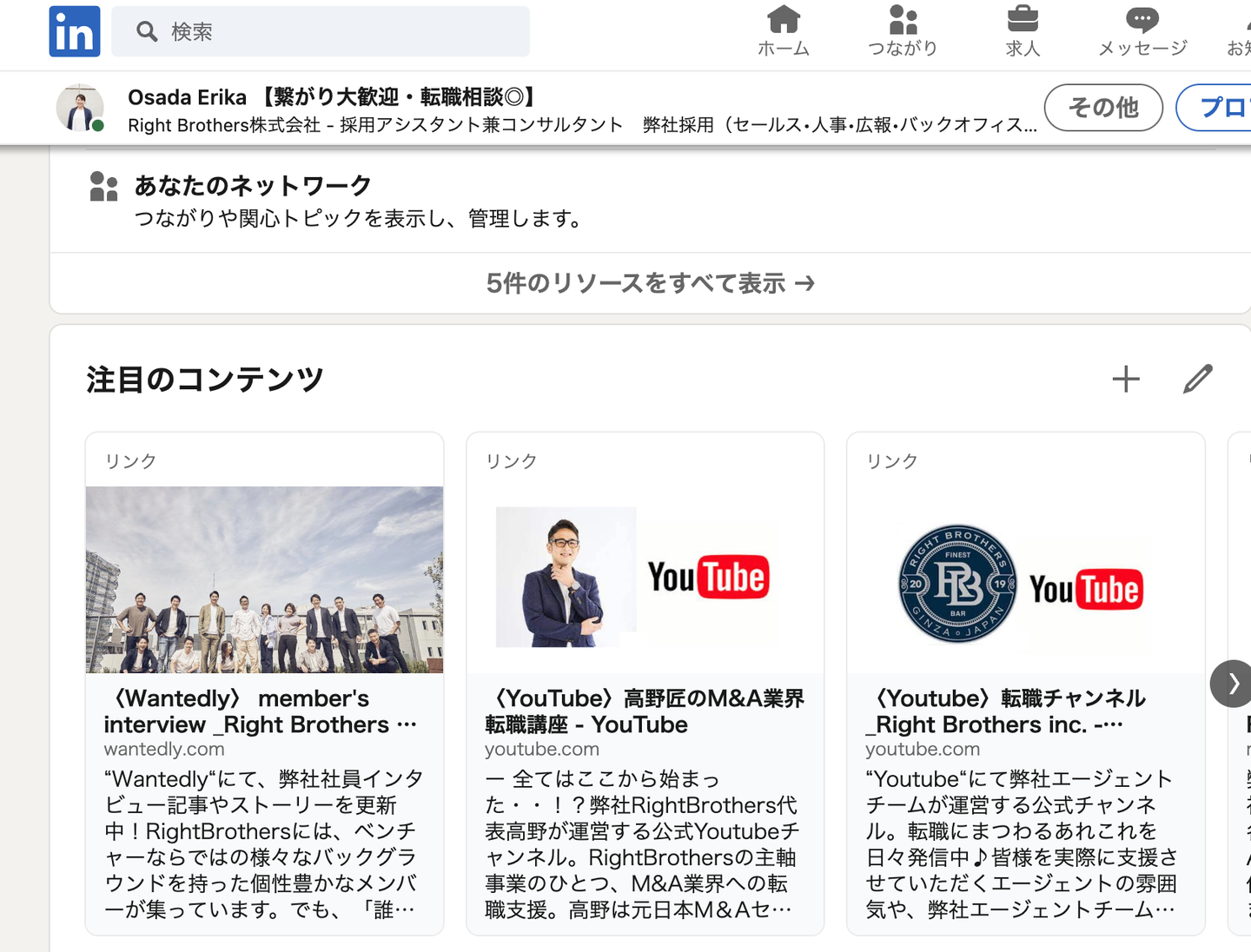Click the 'つながりや関心トピックを表示し、管理します。' description
Image resolution: width=1251 pixels, height=952 pixels.
point(360,219)
